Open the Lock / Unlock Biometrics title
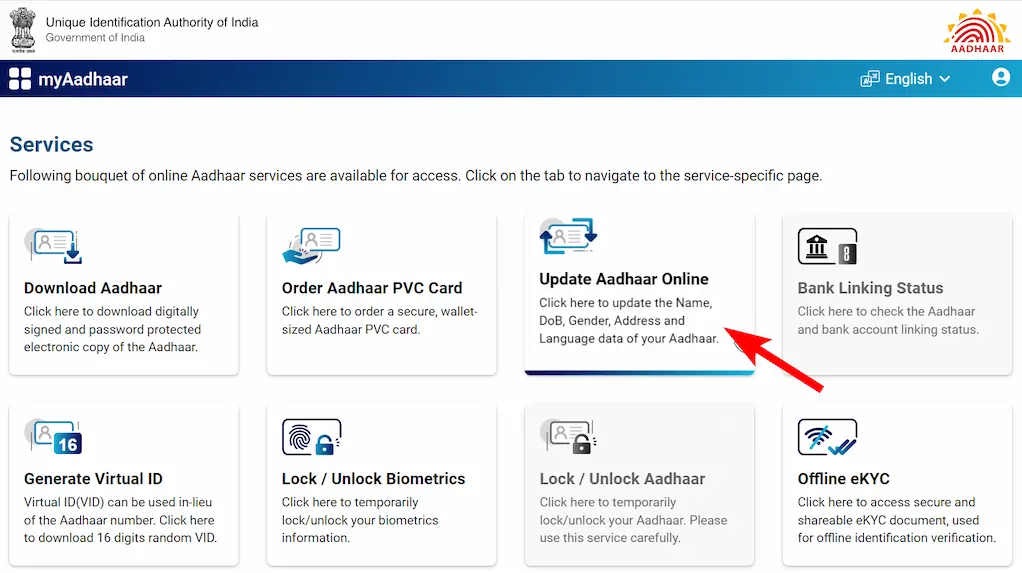The image size is (1022, 573). 373,479
